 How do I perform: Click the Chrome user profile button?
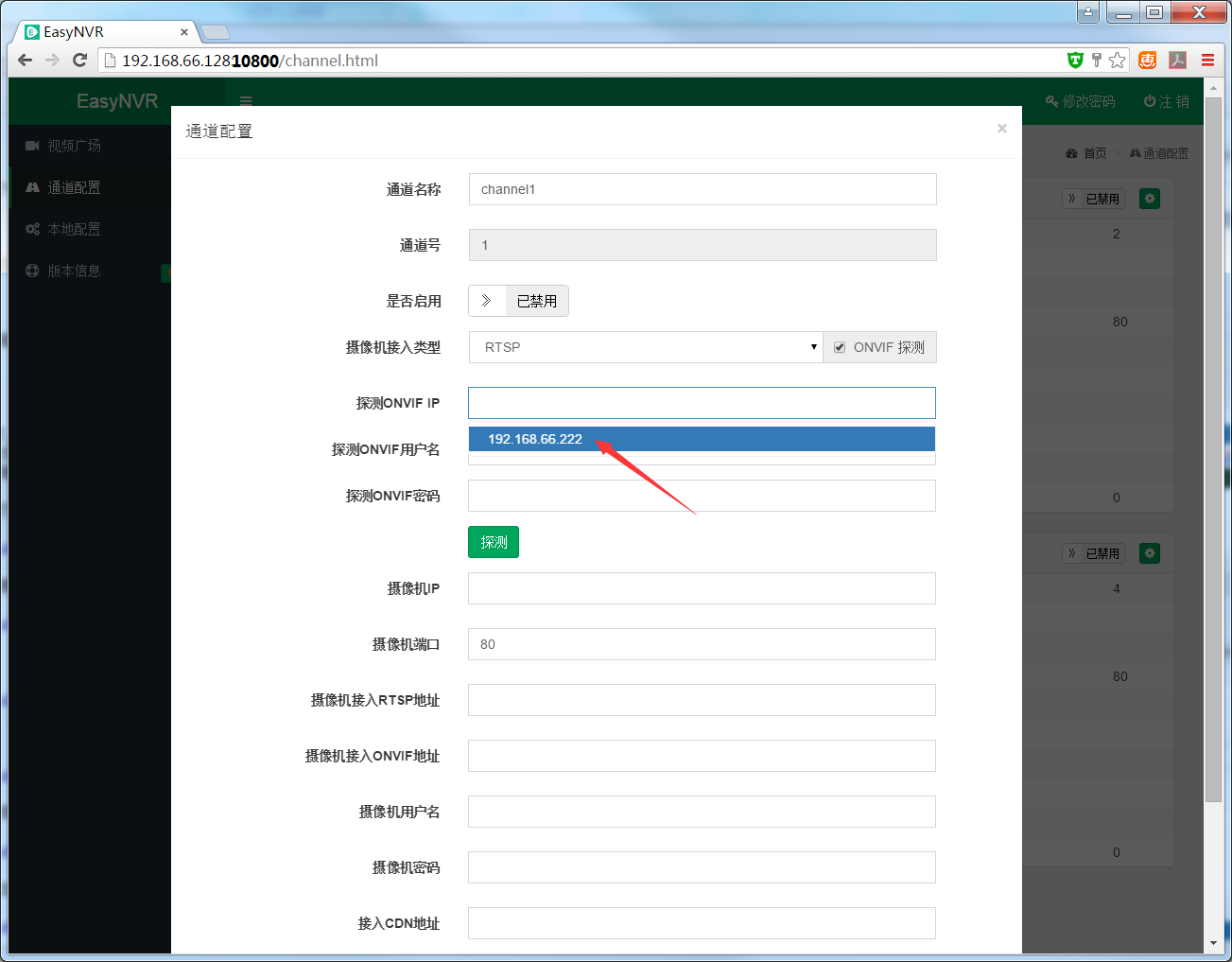(1088, 12)
